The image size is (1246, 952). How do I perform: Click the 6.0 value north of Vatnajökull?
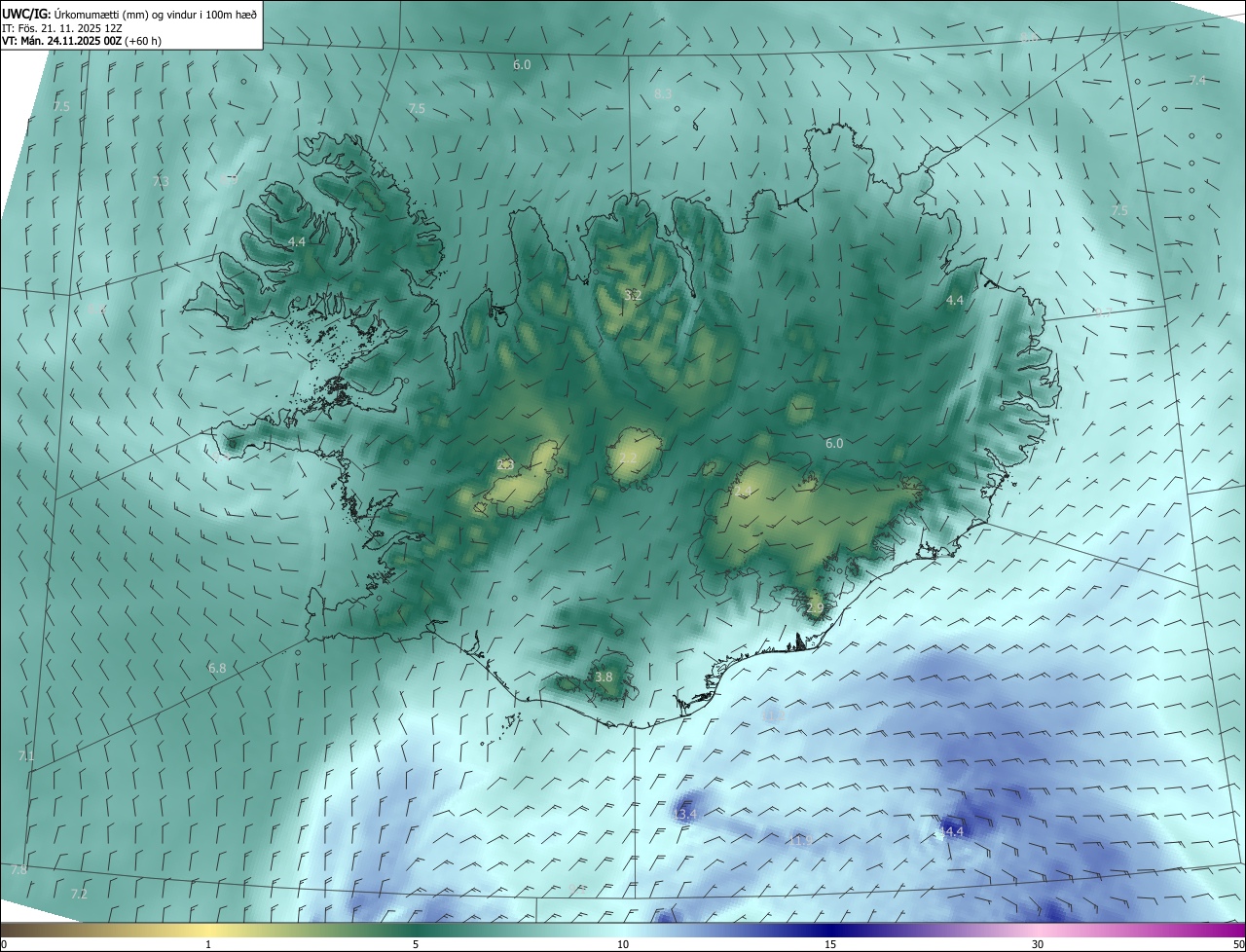pos(834,443)
